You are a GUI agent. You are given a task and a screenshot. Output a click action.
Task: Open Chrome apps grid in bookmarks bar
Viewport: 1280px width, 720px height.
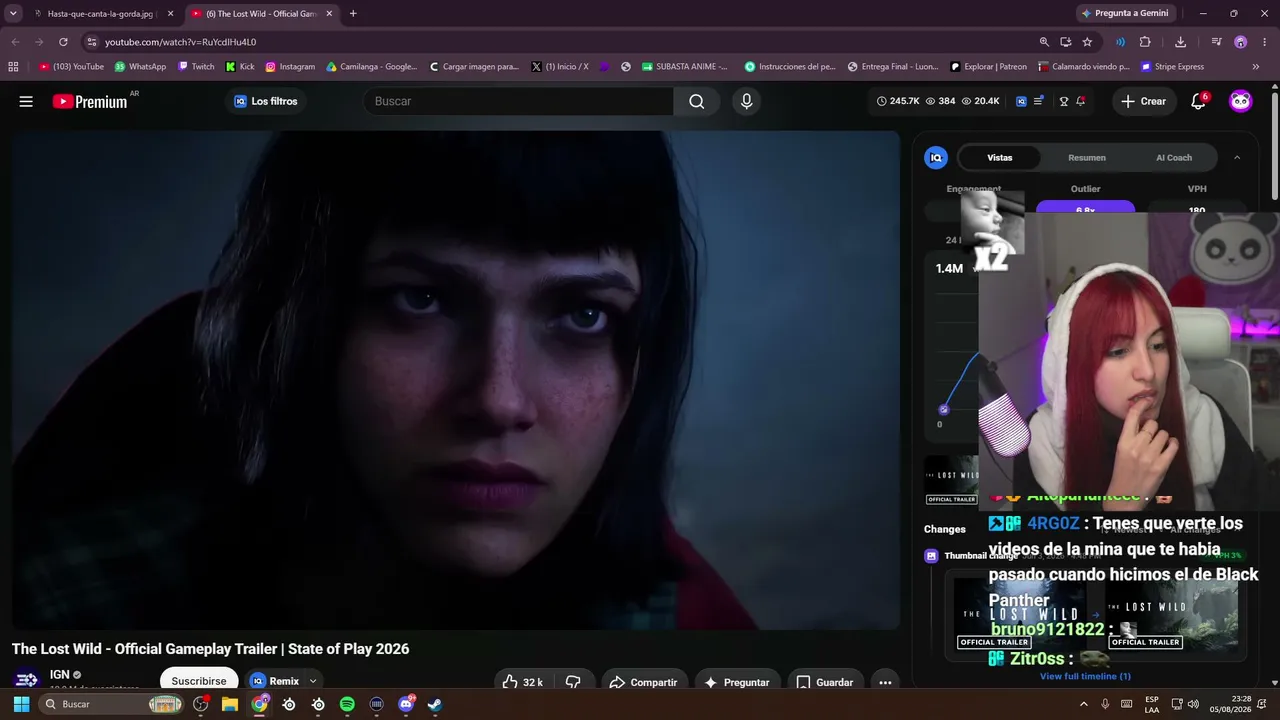coord(13,67)
